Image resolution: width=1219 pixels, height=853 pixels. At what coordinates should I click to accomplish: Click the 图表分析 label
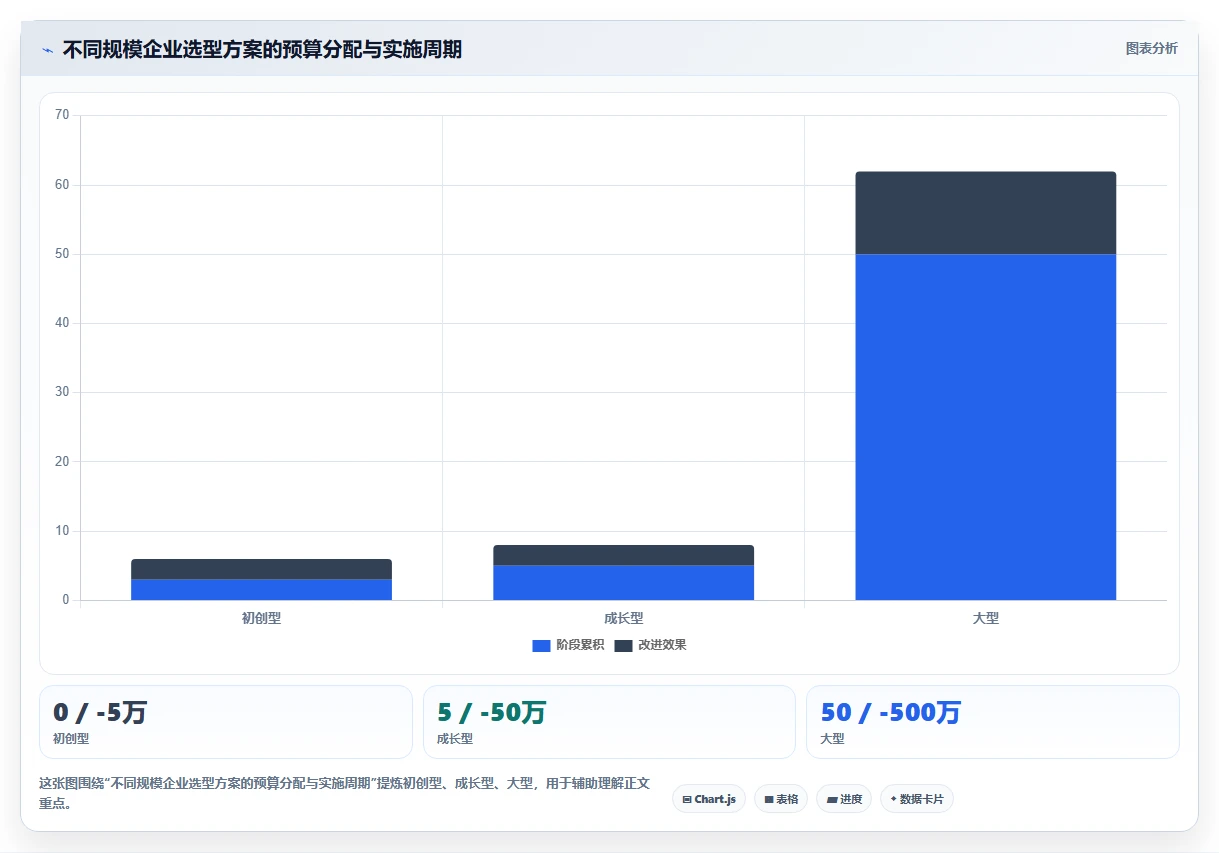1151,48
